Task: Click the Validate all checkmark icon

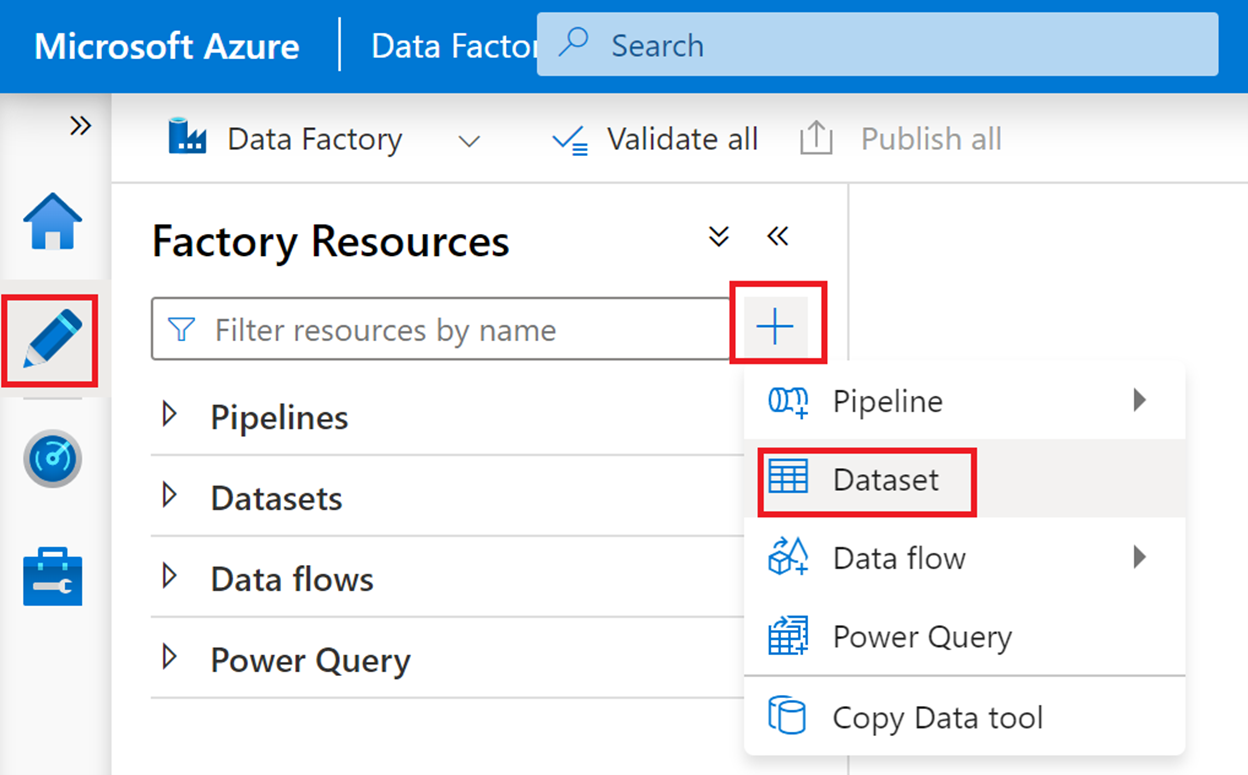Action: [x=570, y=141]
